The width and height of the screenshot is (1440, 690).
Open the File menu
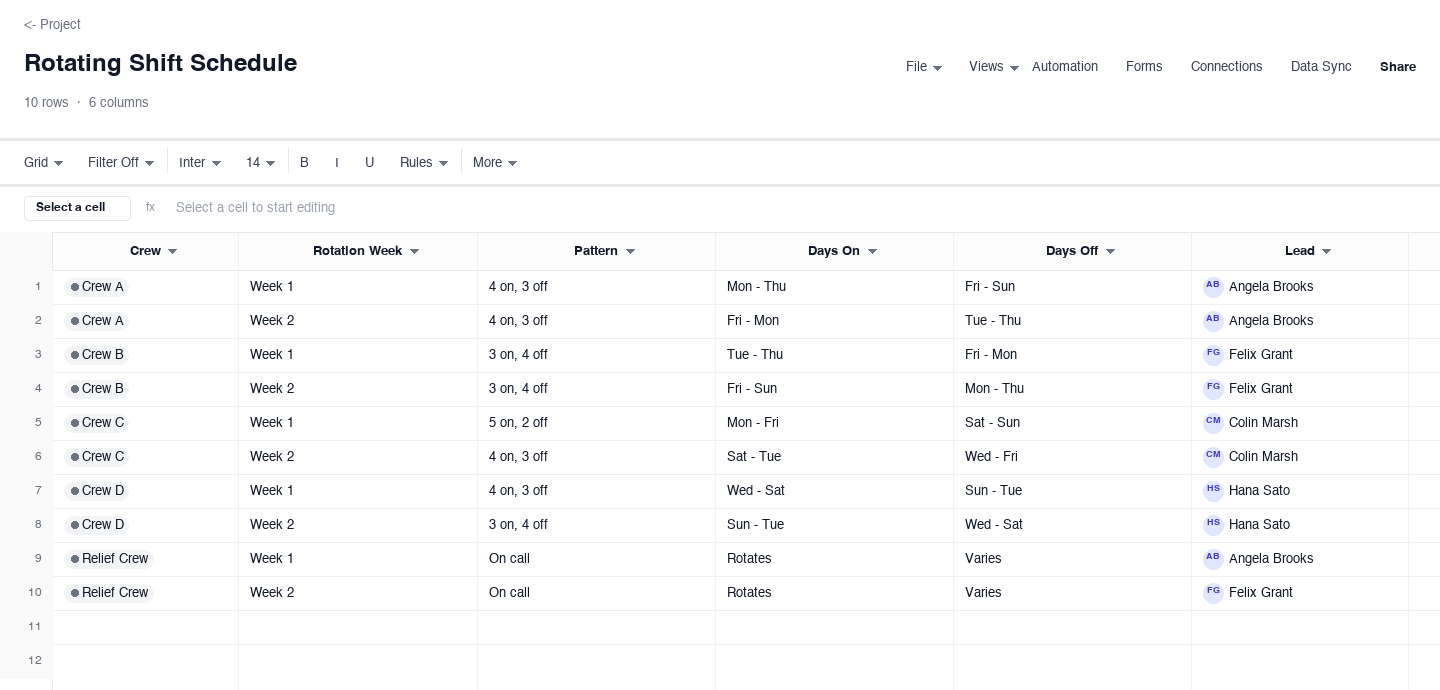tap(923, 67)
